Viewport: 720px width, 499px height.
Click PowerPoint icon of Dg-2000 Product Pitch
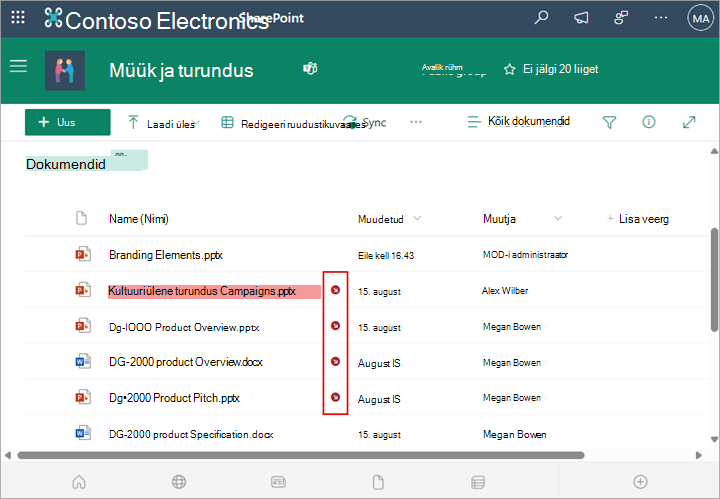pos(83,397)
